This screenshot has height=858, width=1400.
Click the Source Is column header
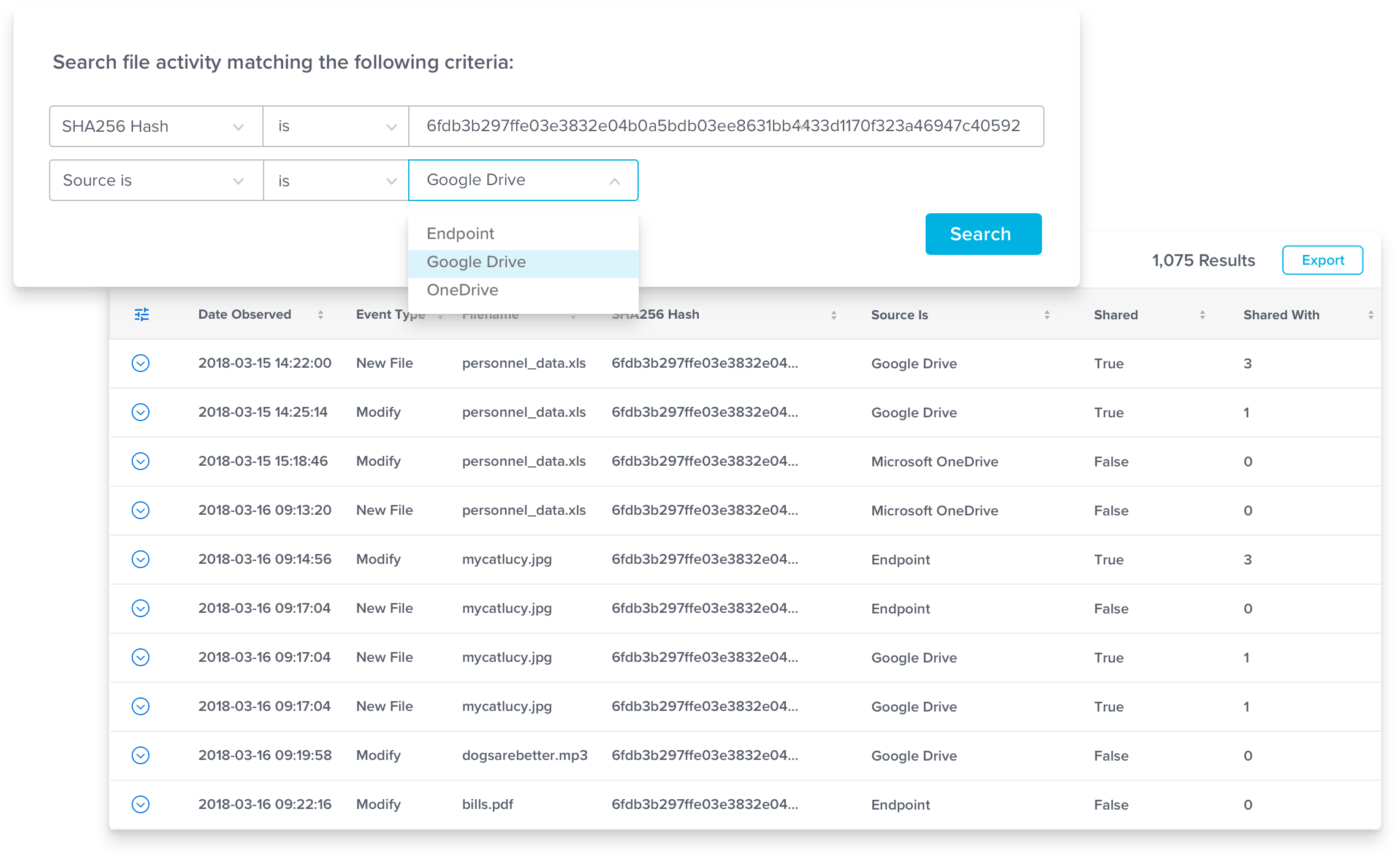coord(899,315)
